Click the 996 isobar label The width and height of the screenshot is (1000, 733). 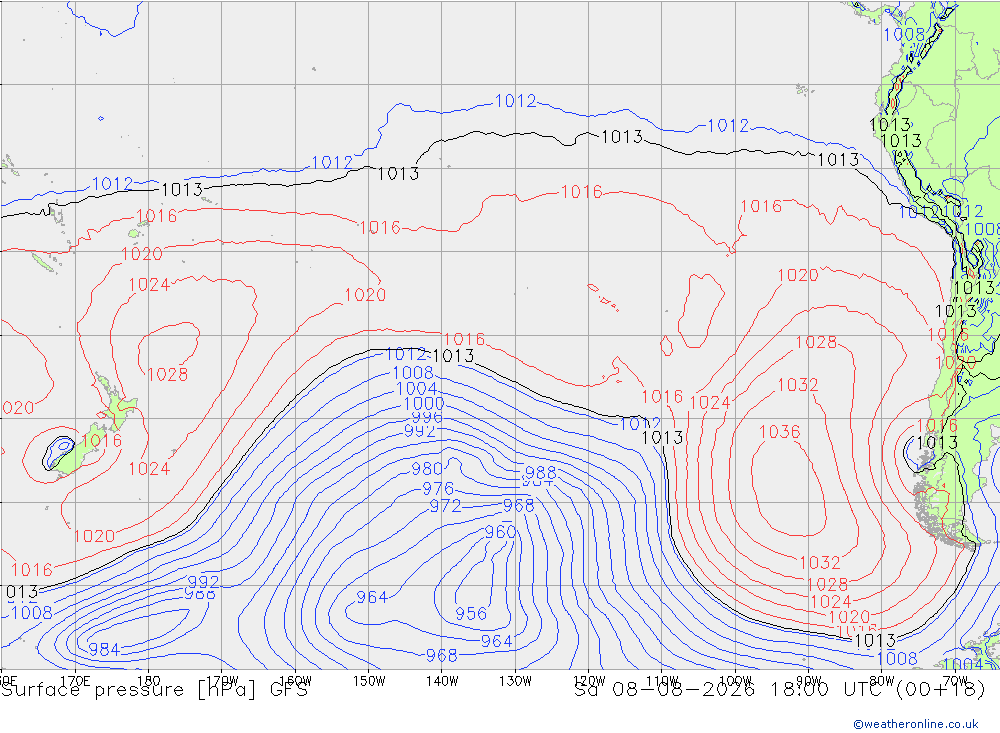(x=427, y=417)
